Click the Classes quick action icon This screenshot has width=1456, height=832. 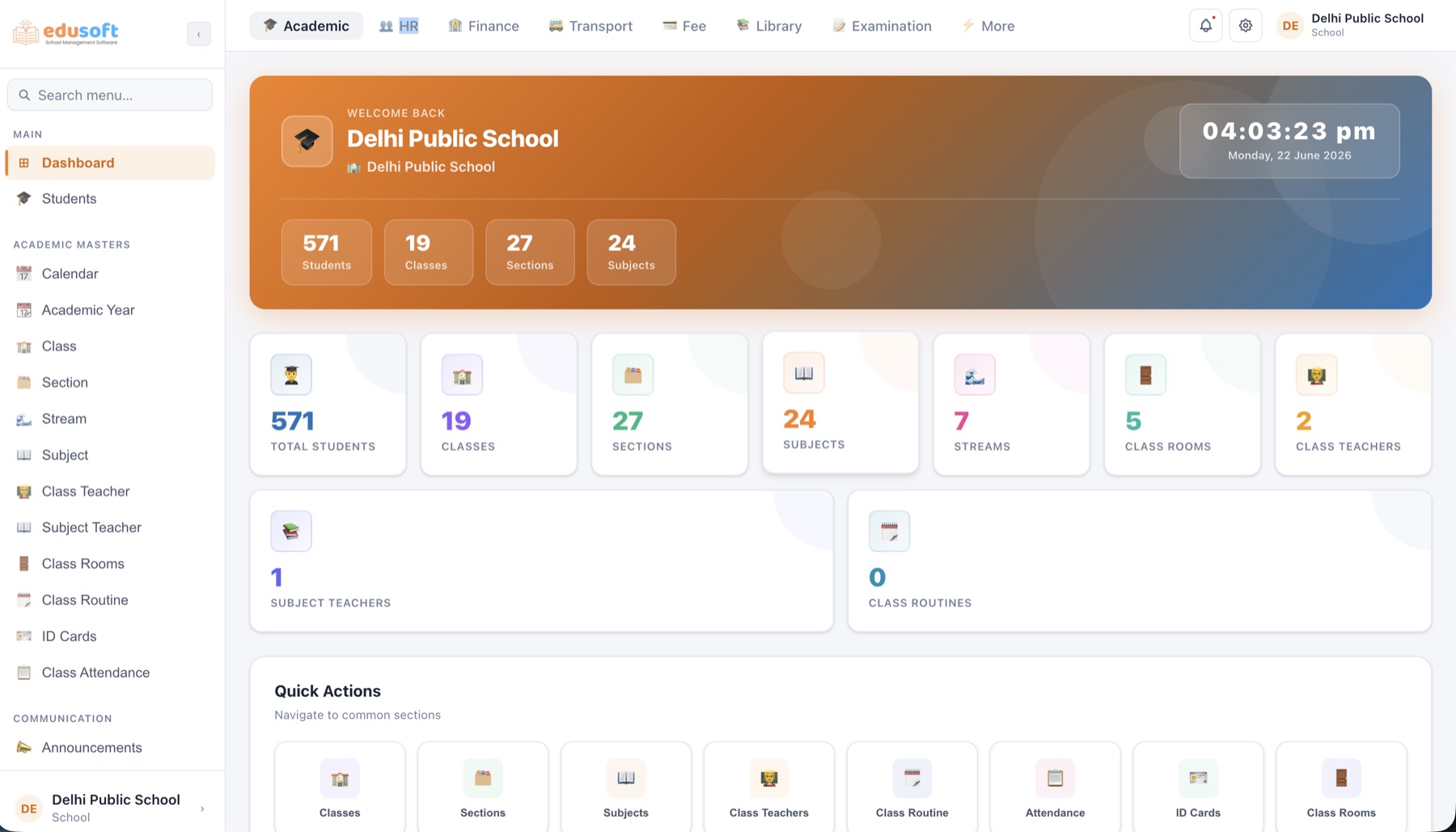click(340, 779)
